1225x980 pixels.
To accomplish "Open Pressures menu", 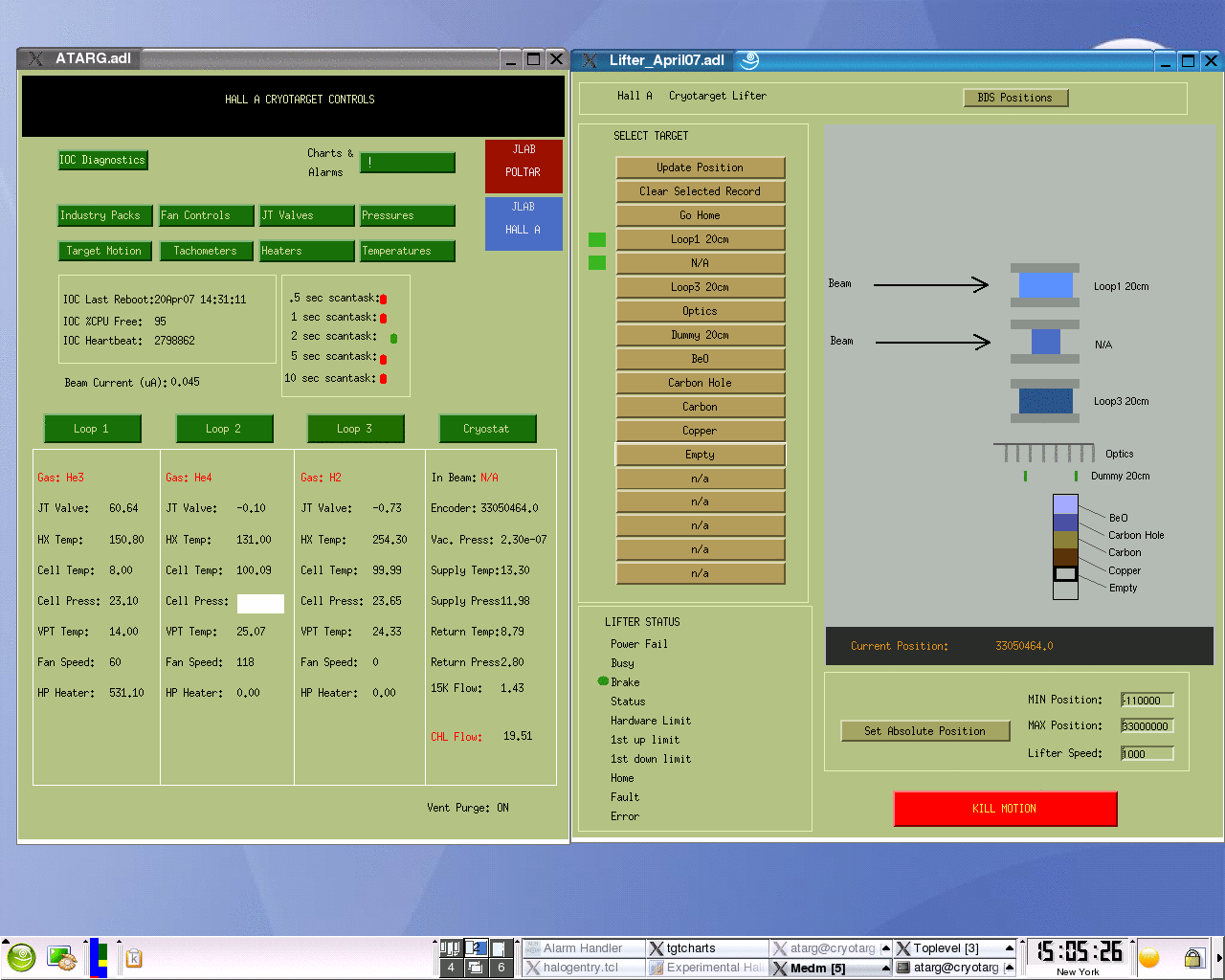I will click(x=407, y=215).
